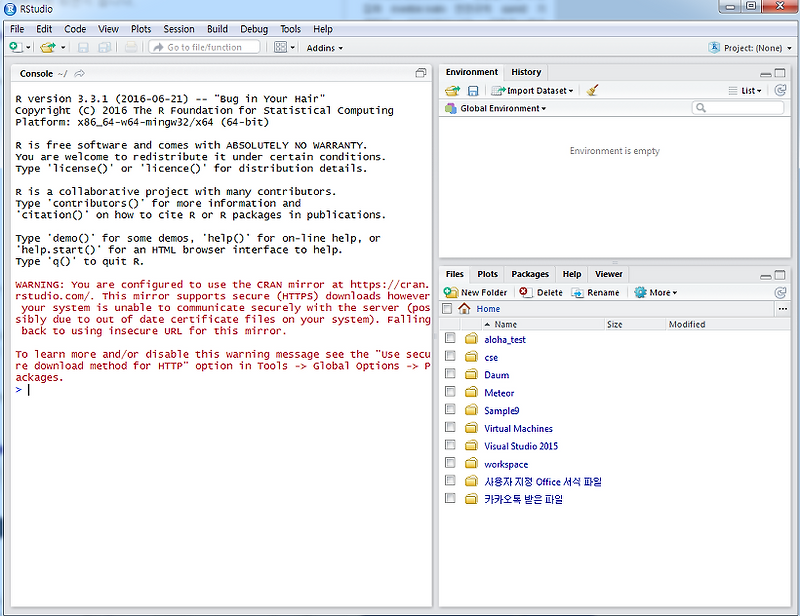Click the Home directory link
The width and height of the screenshot is (800, 616).
(488, 309)
